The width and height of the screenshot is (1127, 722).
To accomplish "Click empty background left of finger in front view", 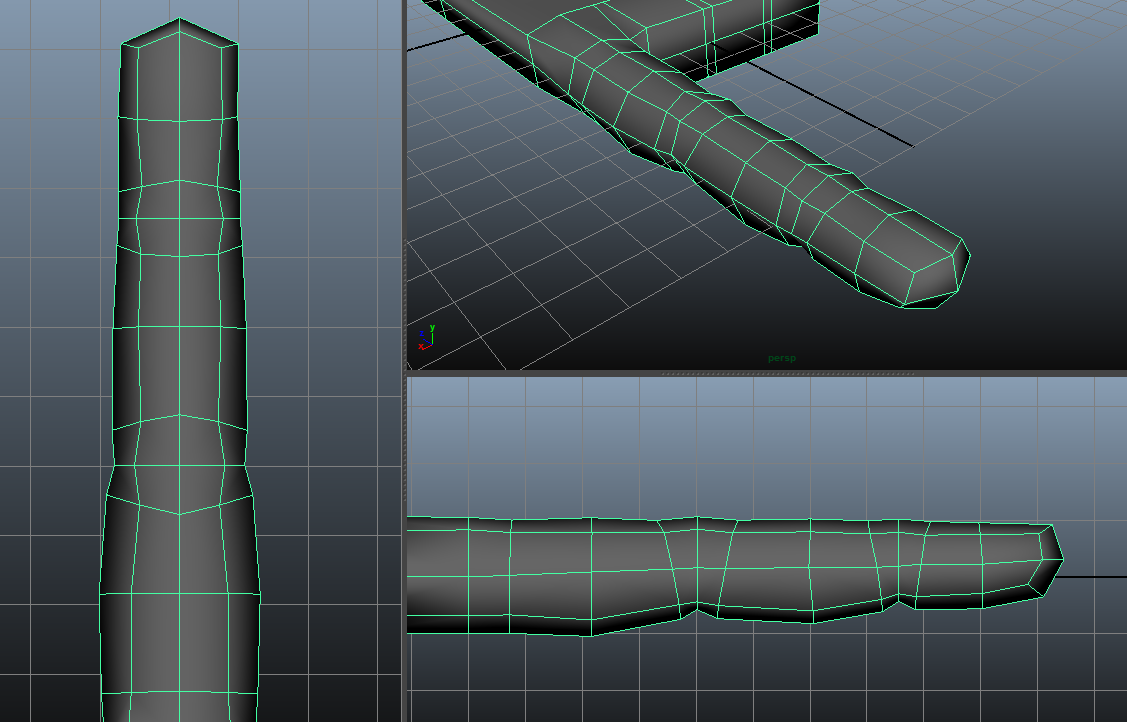I will (50, 300).
